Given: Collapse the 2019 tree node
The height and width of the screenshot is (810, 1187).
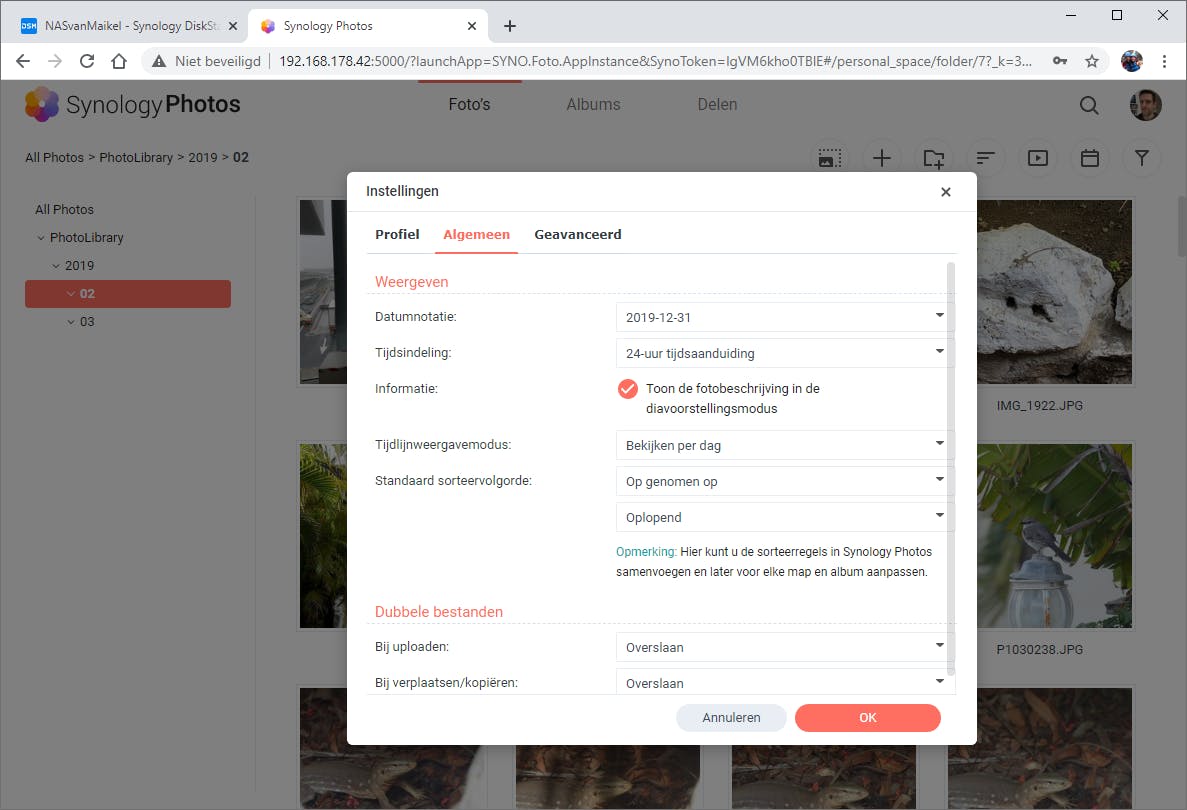Looking at the screenshot, I should tap(56, 266).
